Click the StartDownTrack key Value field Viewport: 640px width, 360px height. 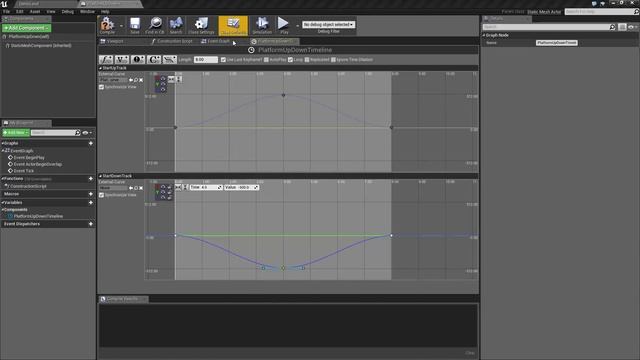[241, 187]
